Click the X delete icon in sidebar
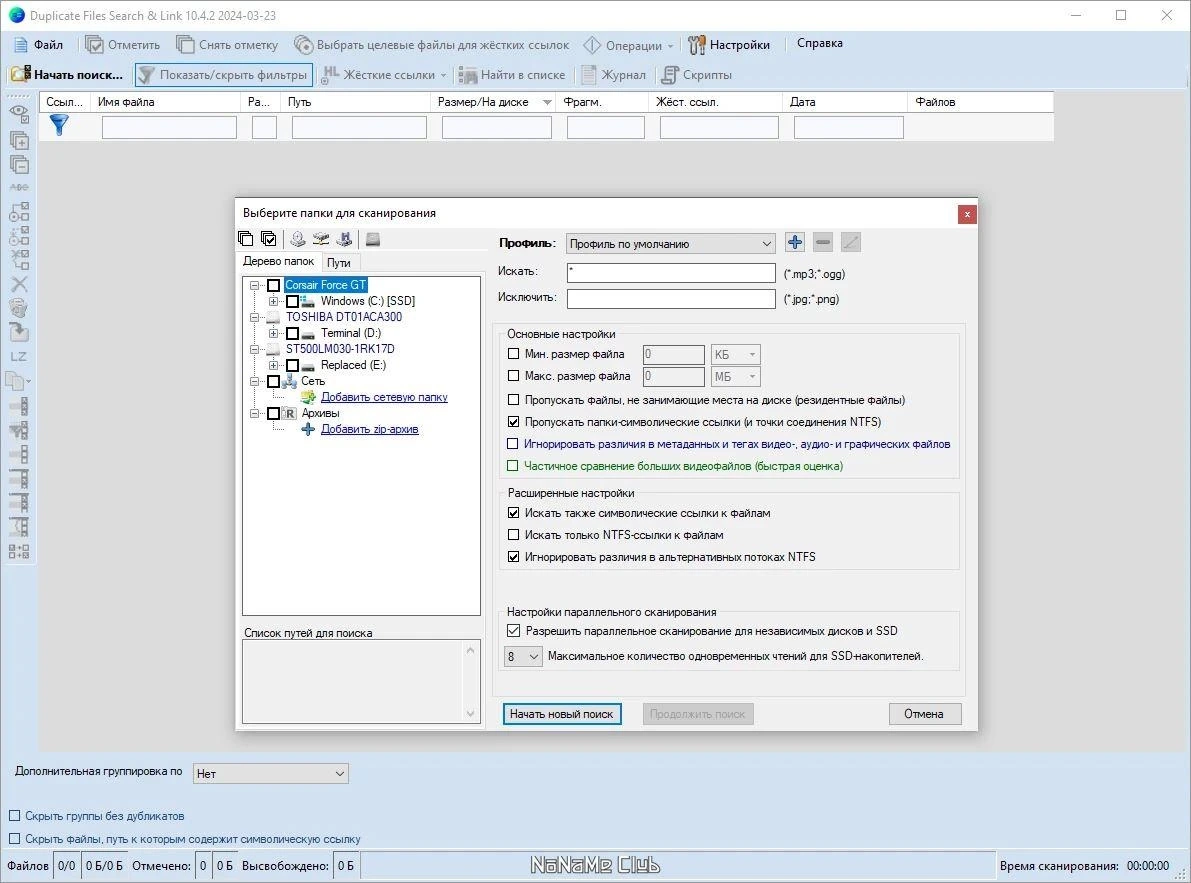The width and height of the screenshot is (1191, 883). pos(19,284)
